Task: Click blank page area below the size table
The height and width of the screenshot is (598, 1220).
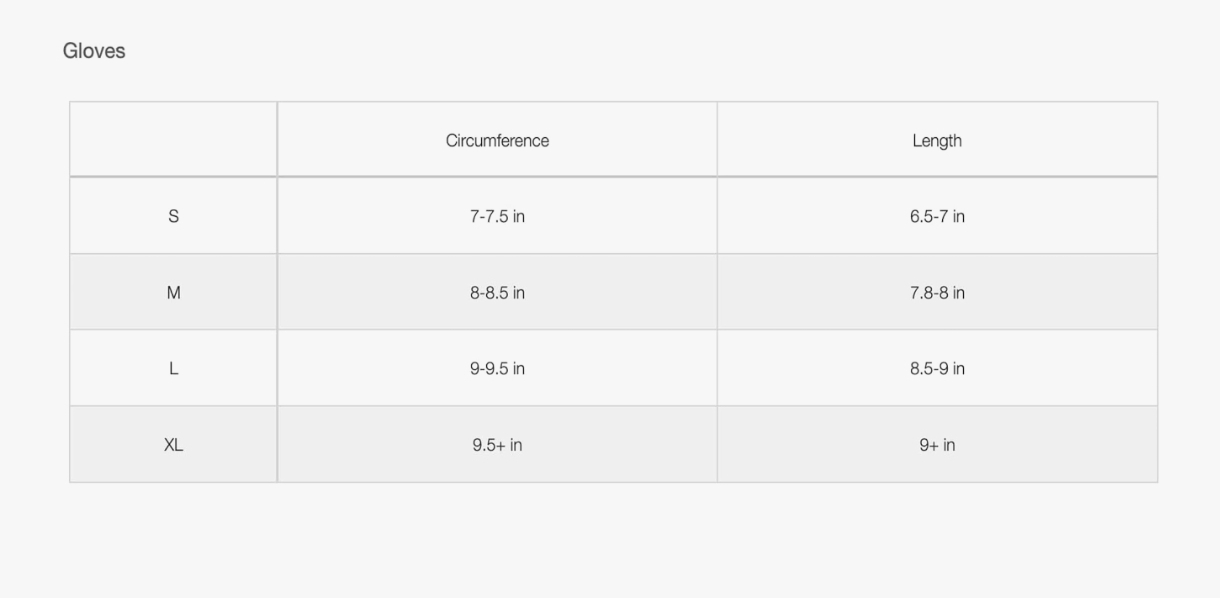Action: pyautogui.click(x=610, y=540)
